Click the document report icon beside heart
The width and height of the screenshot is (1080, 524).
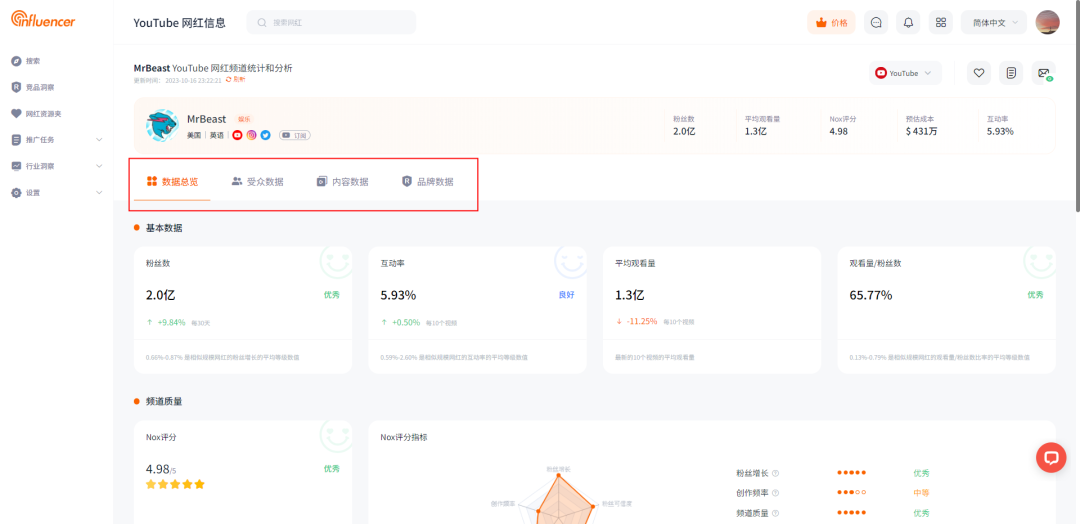[x=1011, y=73]
